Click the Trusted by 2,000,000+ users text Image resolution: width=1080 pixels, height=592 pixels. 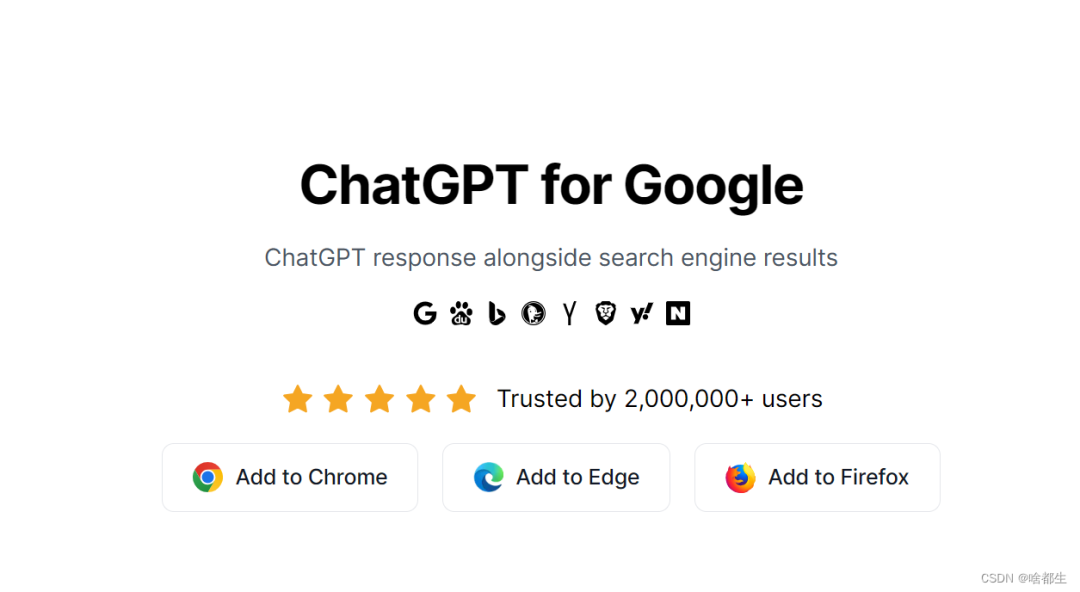[x=660, y=399]
